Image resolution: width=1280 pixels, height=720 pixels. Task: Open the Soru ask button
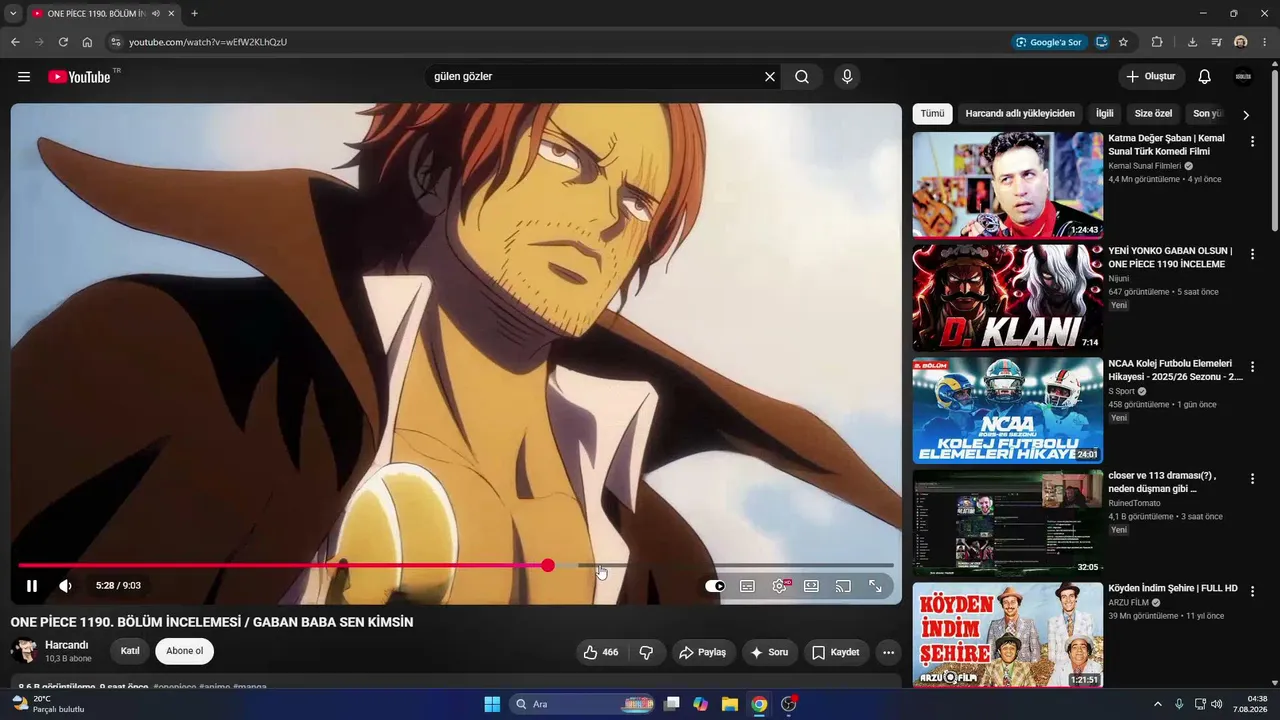(x=769, y=652)
